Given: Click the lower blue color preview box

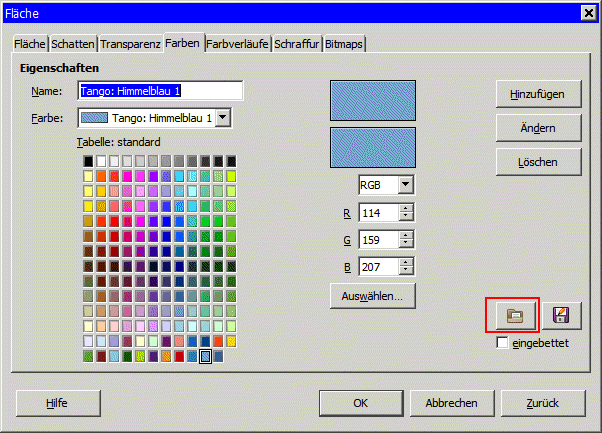Looking at the screenshot, I should (x=373, y=147).
